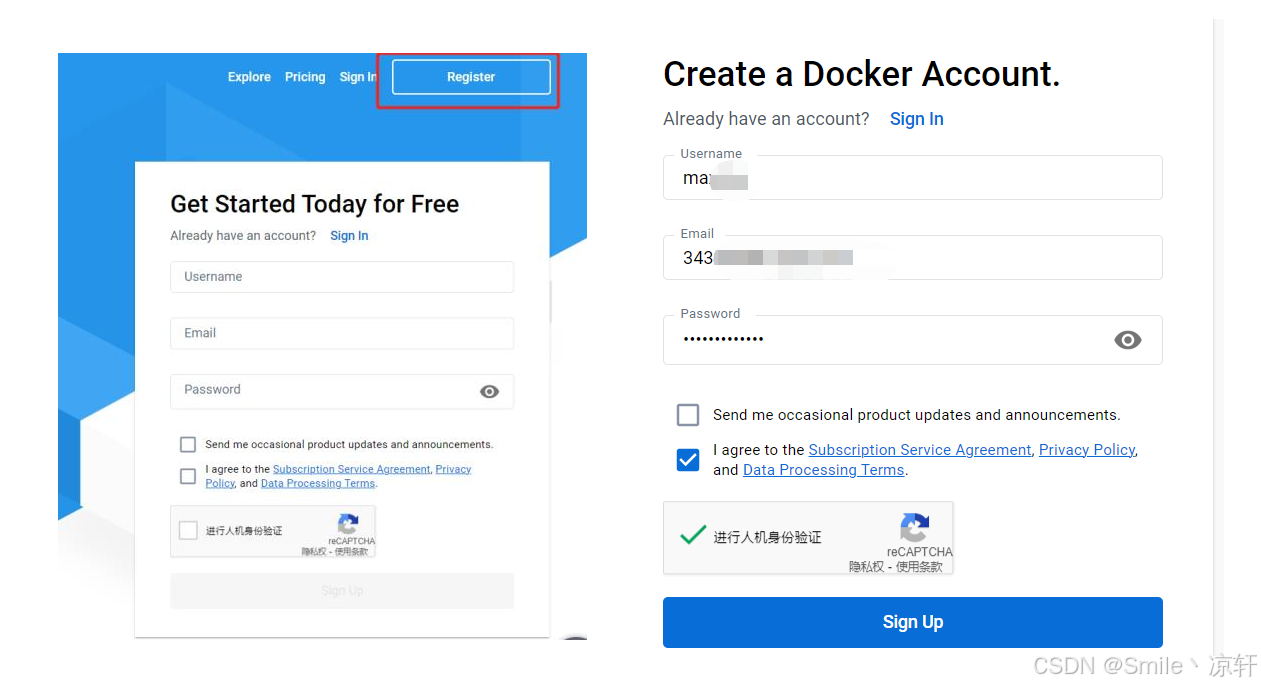Toggle password visibility eye in Get Started form
1261x687 pixels.
[x=489, y=392]
